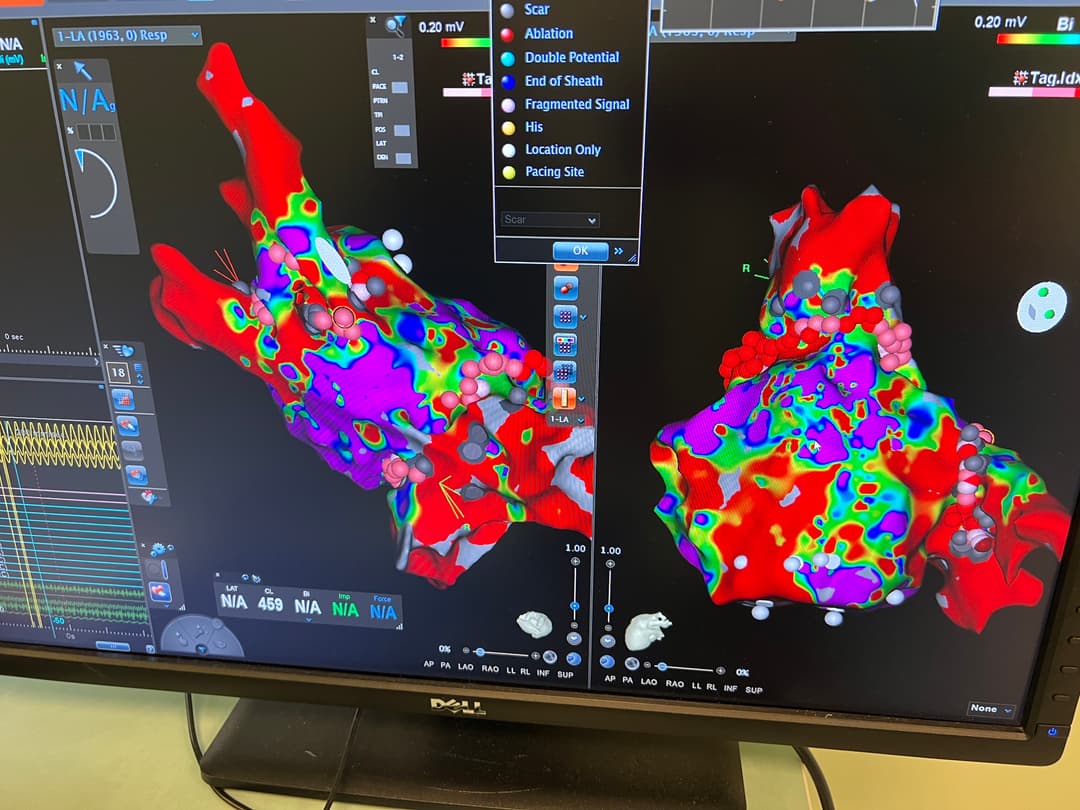Viewport: 1080px width, 810px height.
Task: Open dropdown arrow beside purple grid icon
Action: click(x=583, y=318)
